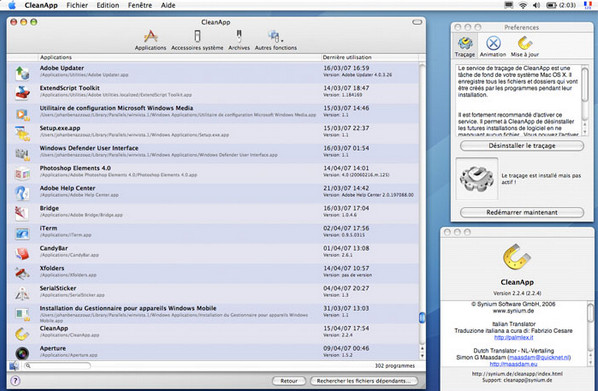Click the tracing gear image in Preferences
This screenshot has height=391, width=598.
point(477,179)
